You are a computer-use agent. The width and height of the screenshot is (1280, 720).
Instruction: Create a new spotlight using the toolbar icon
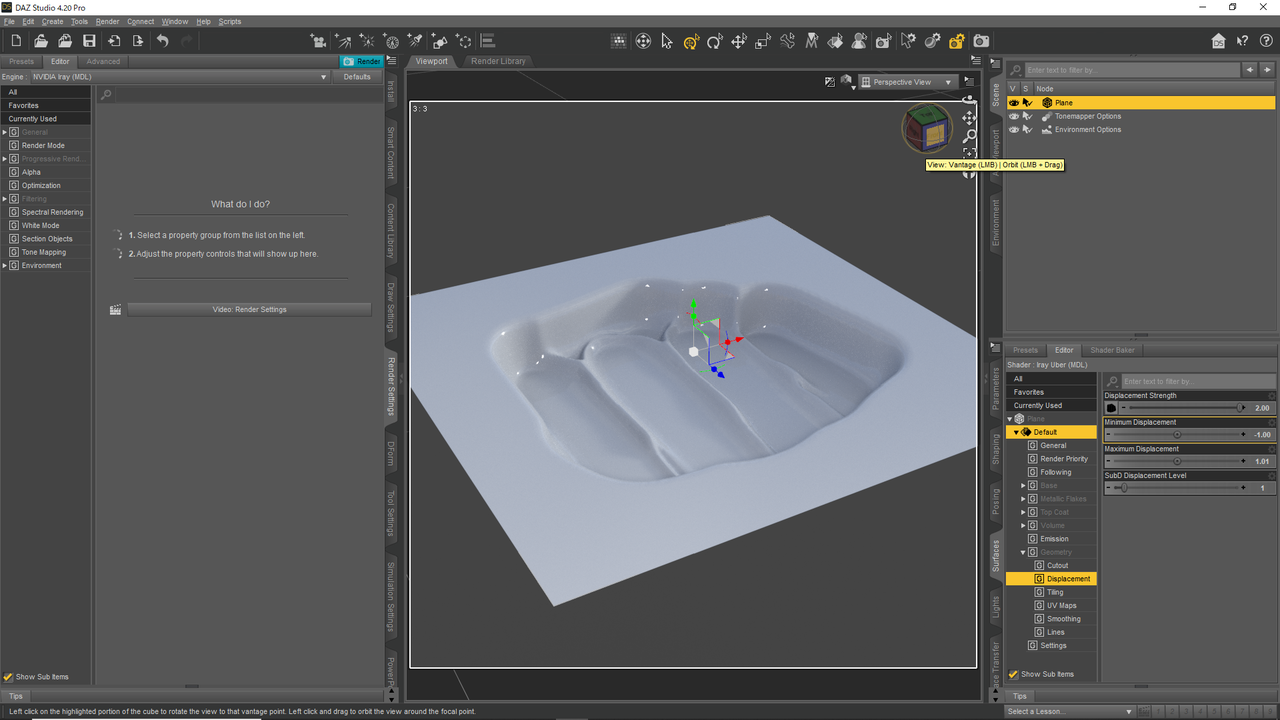tap(414, 41)
